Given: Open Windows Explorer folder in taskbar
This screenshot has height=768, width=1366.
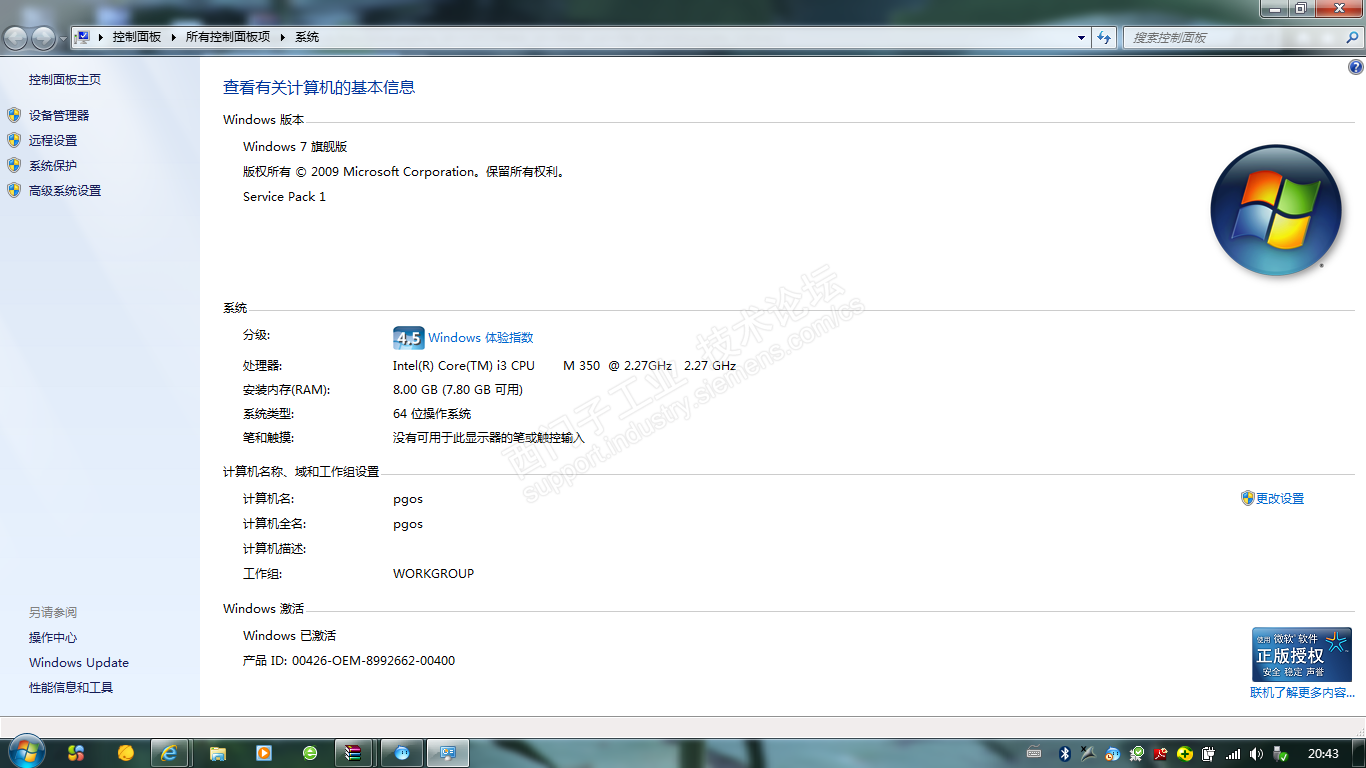Looking at the screenshot, I should 218,753.
